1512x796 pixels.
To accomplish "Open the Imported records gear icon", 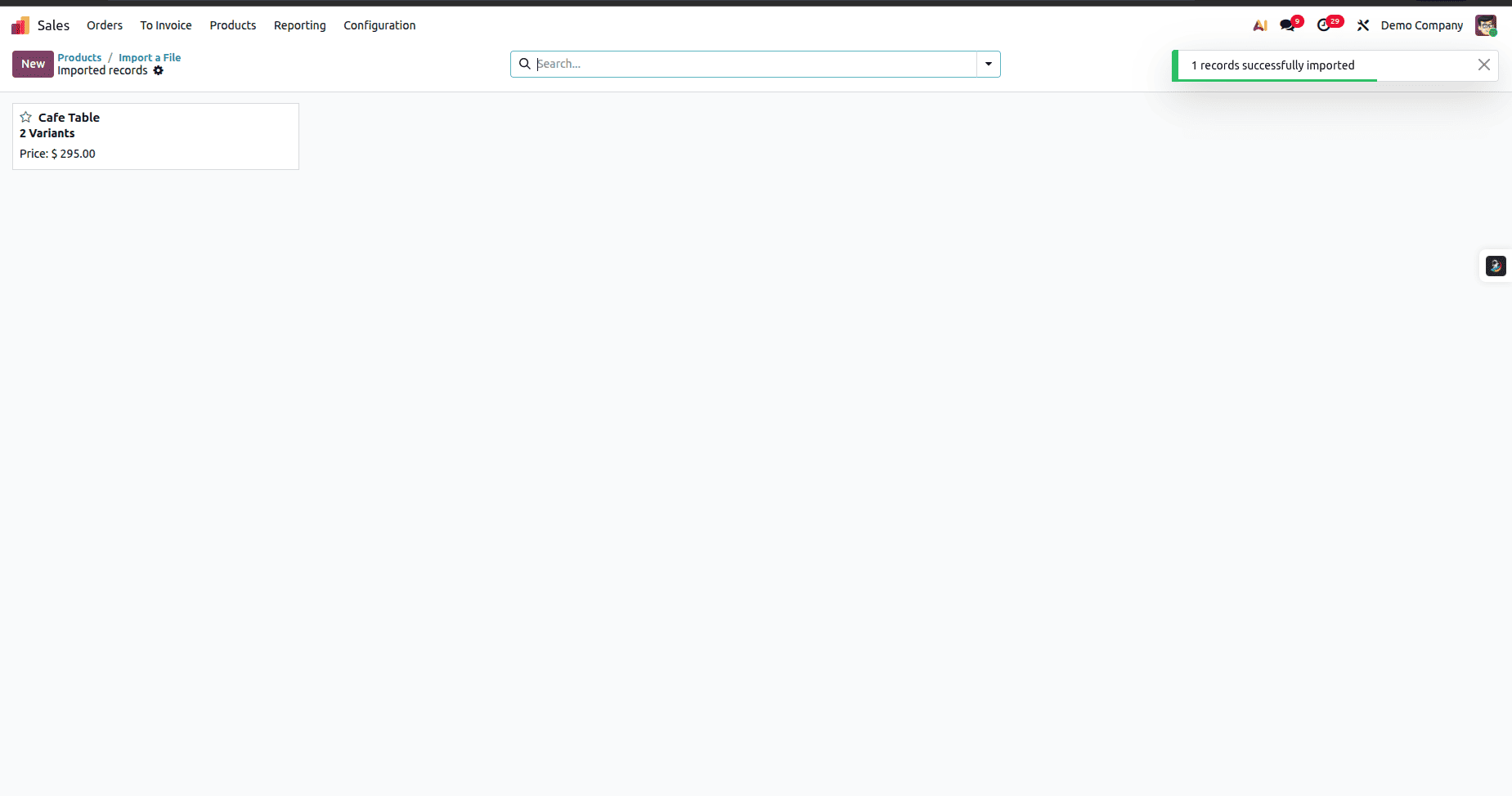I will [159, 70].
